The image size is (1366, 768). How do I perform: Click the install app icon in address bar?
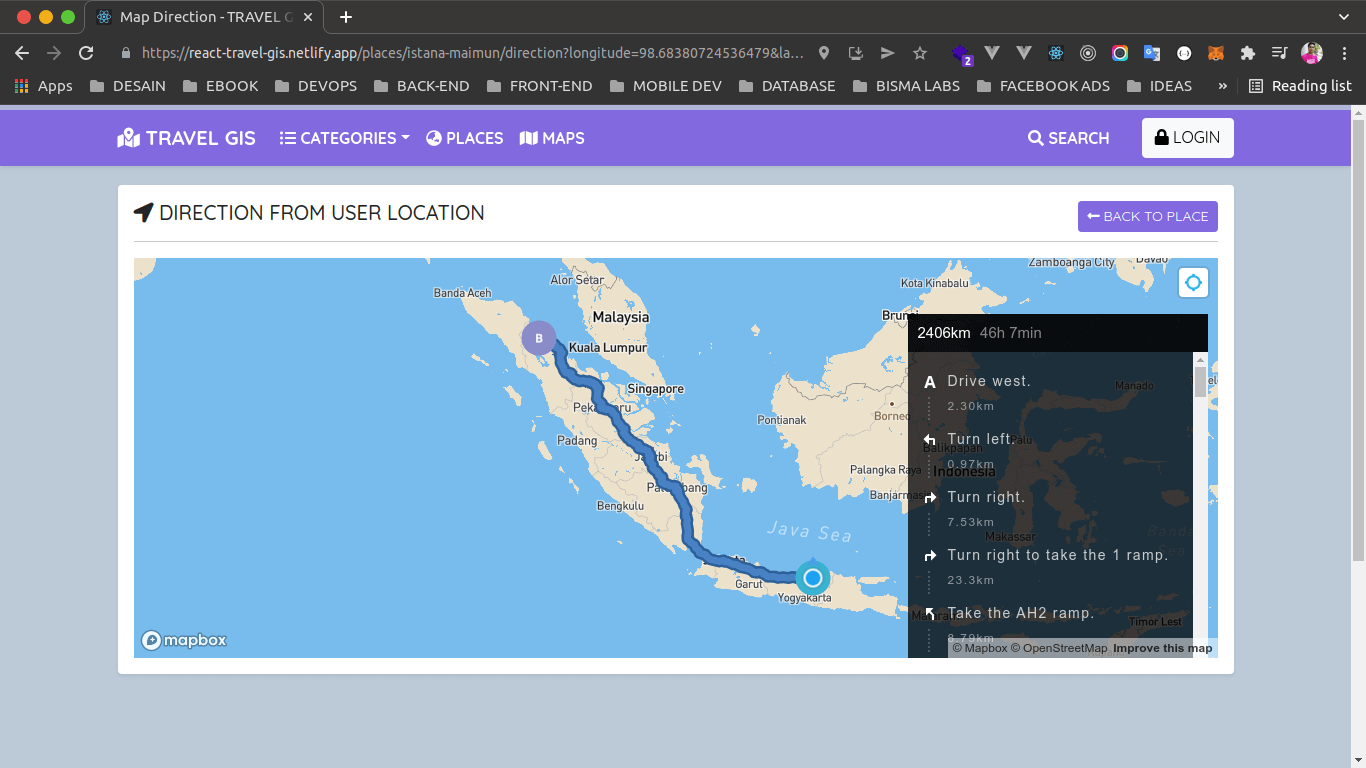(x=856, y=53)
